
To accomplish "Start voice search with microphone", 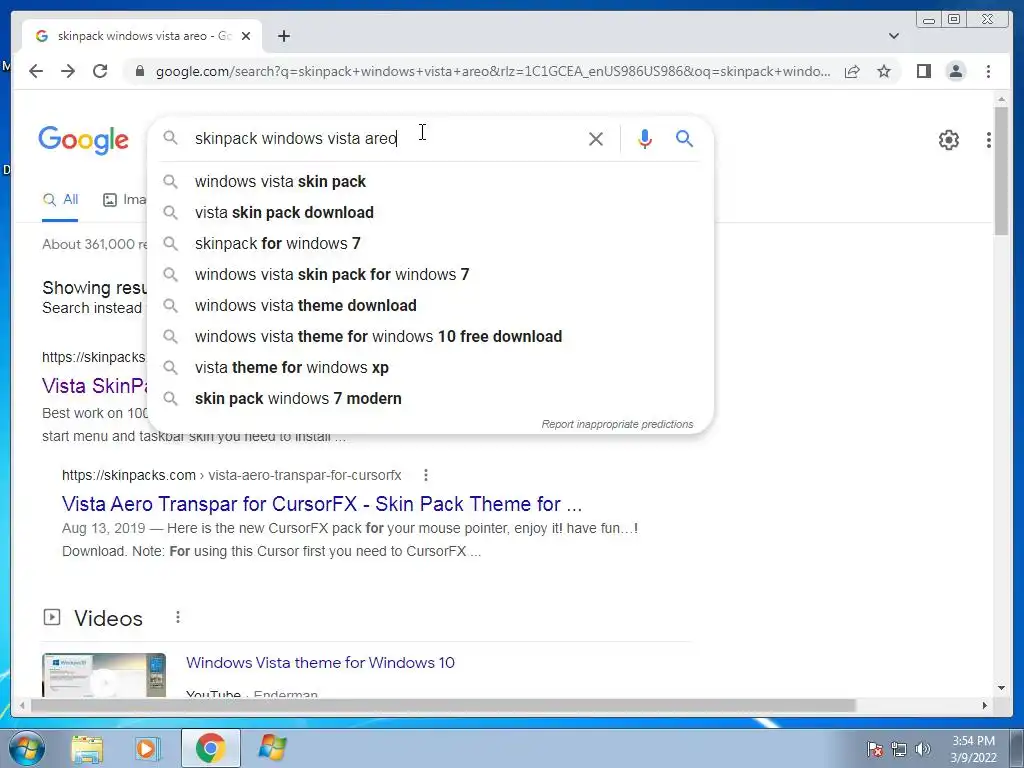I will (645, 138).
